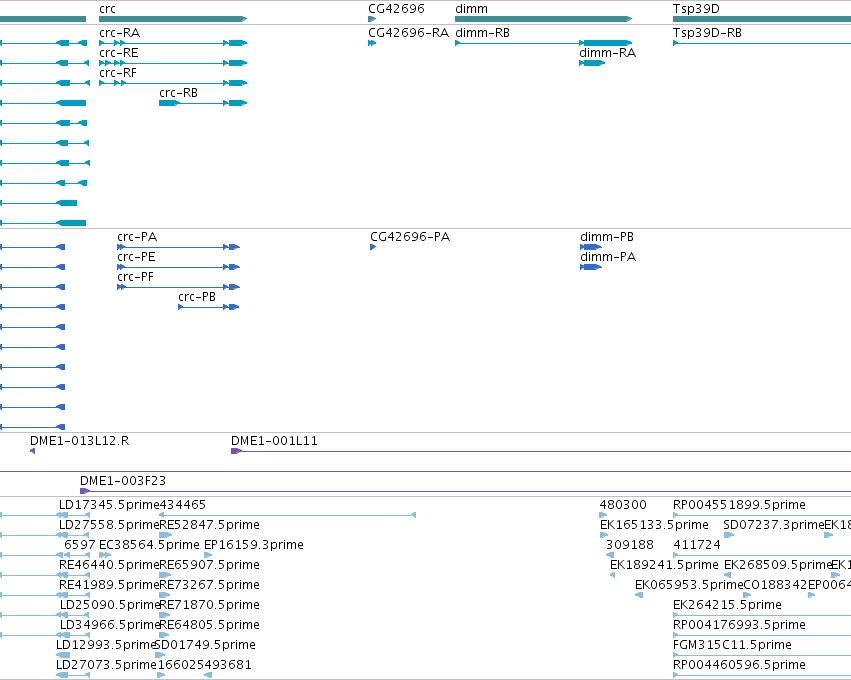The image size is (851, 680).
Task: Select the RE65907.5prime EST label
Action: [209, 565]
